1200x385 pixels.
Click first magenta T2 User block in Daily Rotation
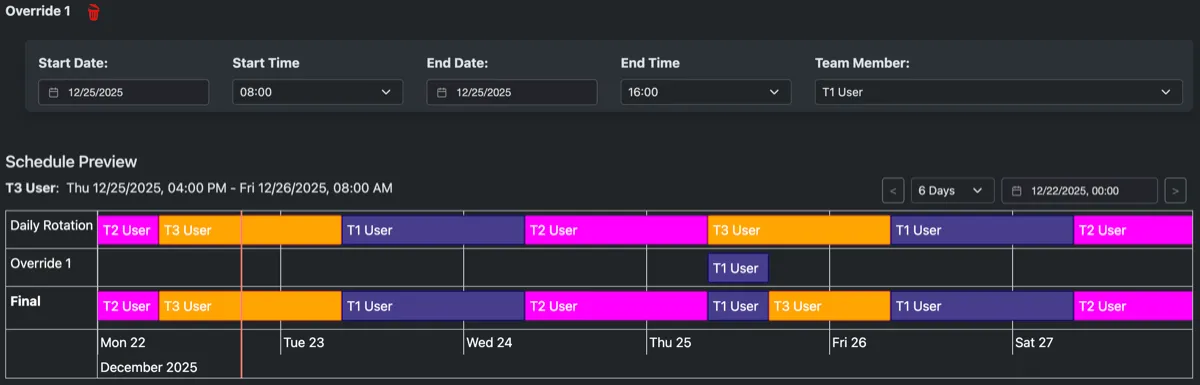pos(128,230)
